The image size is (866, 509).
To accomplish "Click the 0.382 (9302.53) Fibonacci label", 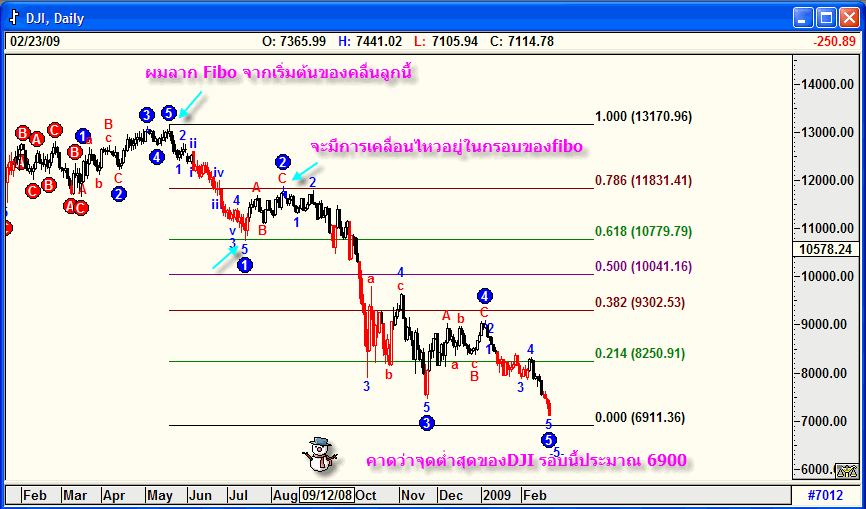I will coord(640,303).
